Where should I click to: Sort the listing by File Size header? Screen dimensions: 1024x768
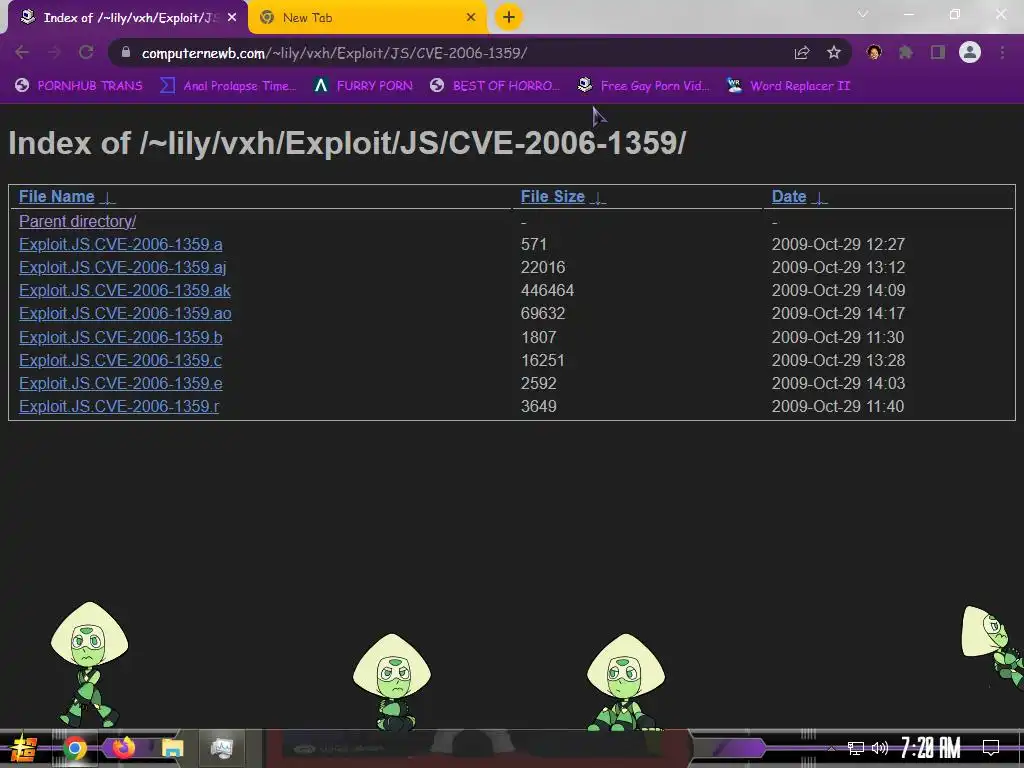tap(552, 197)
